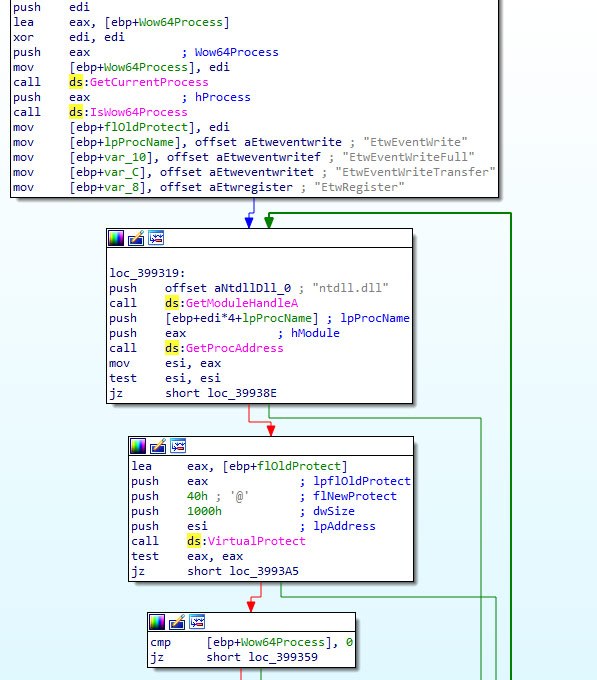Click jump target loc_399359
597x680 pixels.
283,657
